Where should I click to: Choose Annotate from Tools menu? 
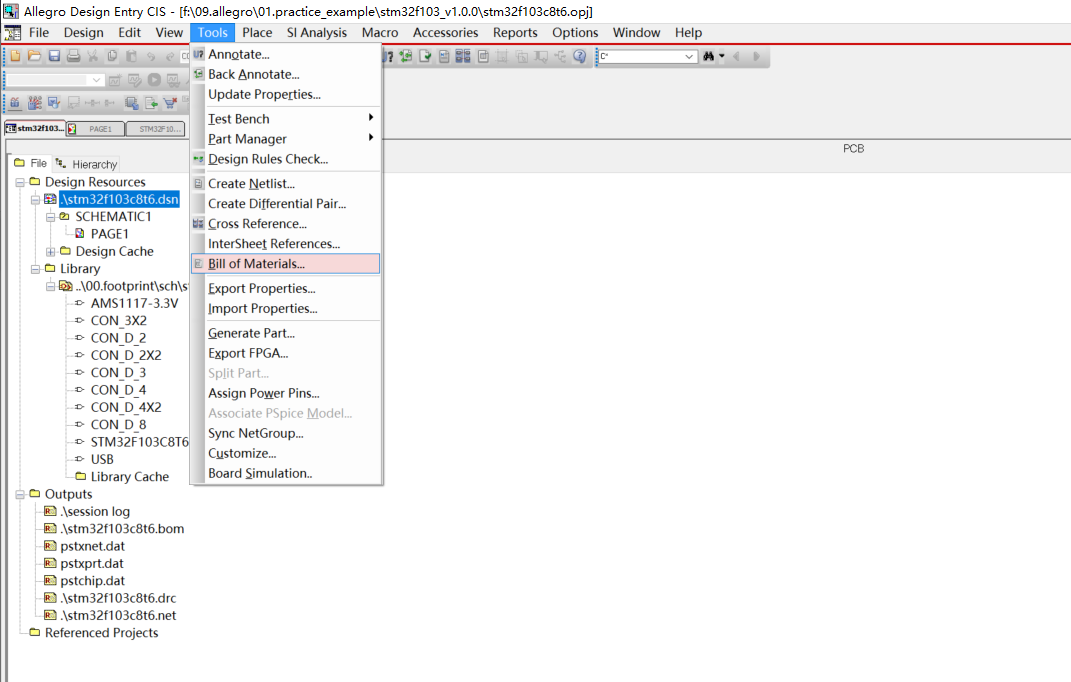[x=286, y=55]
